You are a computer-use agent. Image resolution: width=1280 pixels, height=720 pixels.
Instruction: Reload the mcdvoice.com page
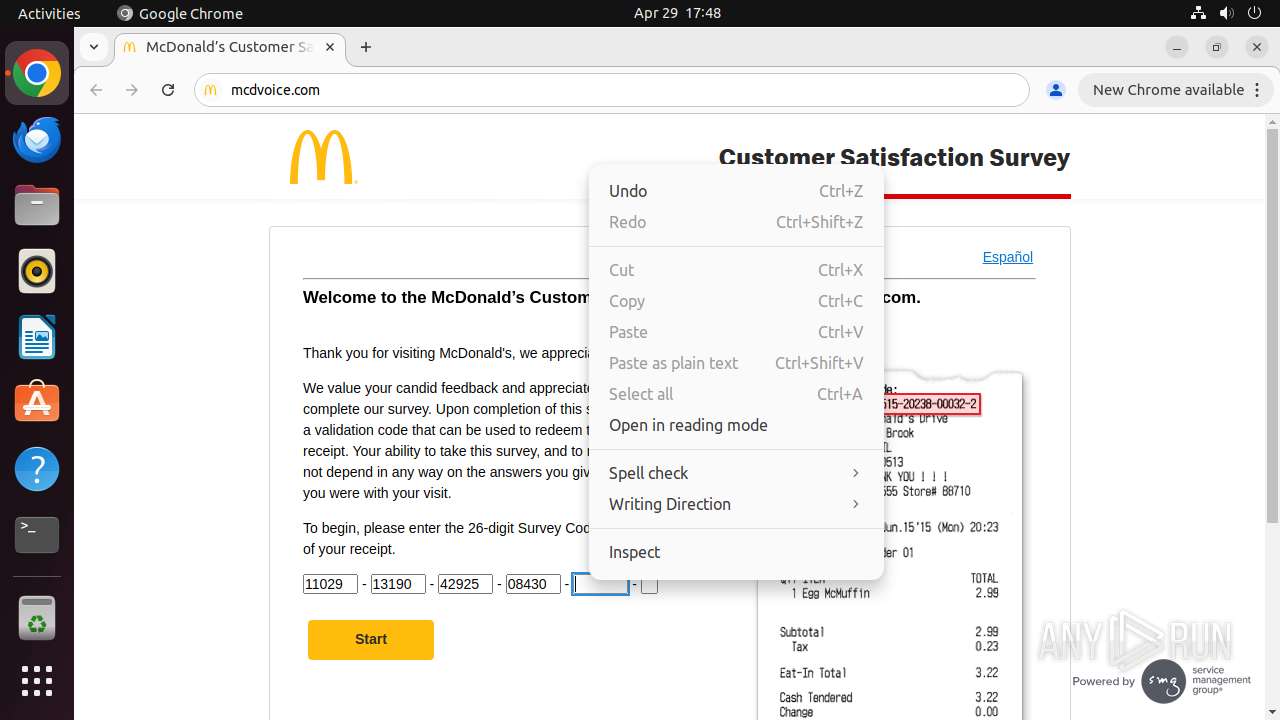pos(168,90)
